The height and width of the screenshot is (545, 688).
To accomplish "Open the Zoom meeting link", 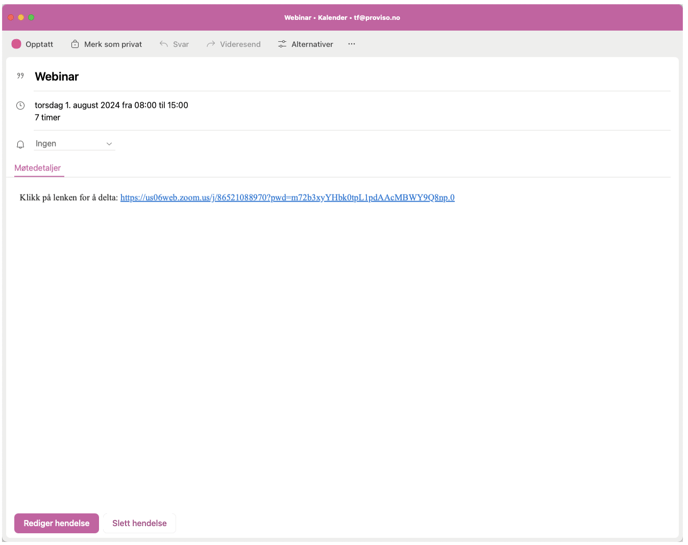I will tap(287, 198).
